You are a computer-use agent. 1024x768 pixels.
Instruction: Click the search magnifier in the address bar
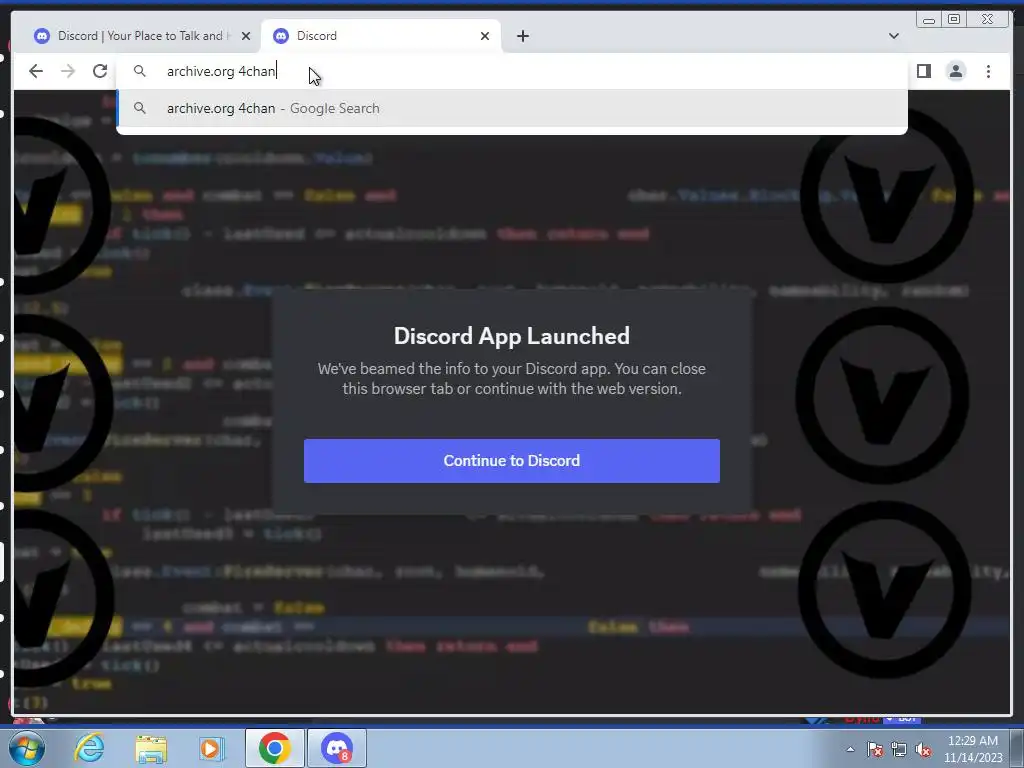140,71
